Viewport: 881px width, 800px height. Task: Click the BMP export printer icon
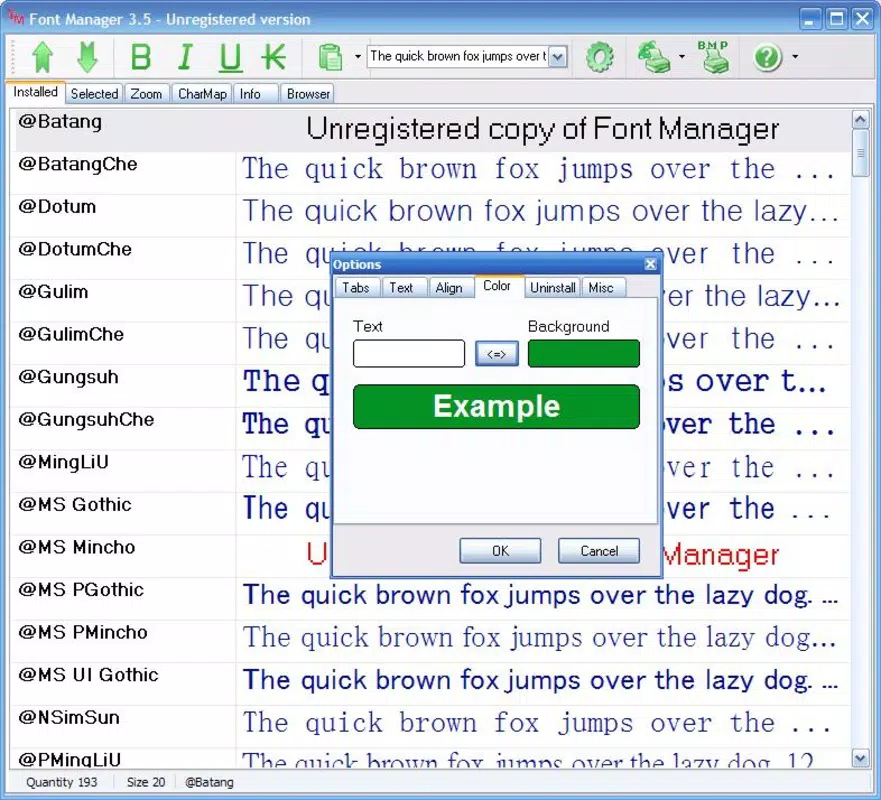pos(714,57)
